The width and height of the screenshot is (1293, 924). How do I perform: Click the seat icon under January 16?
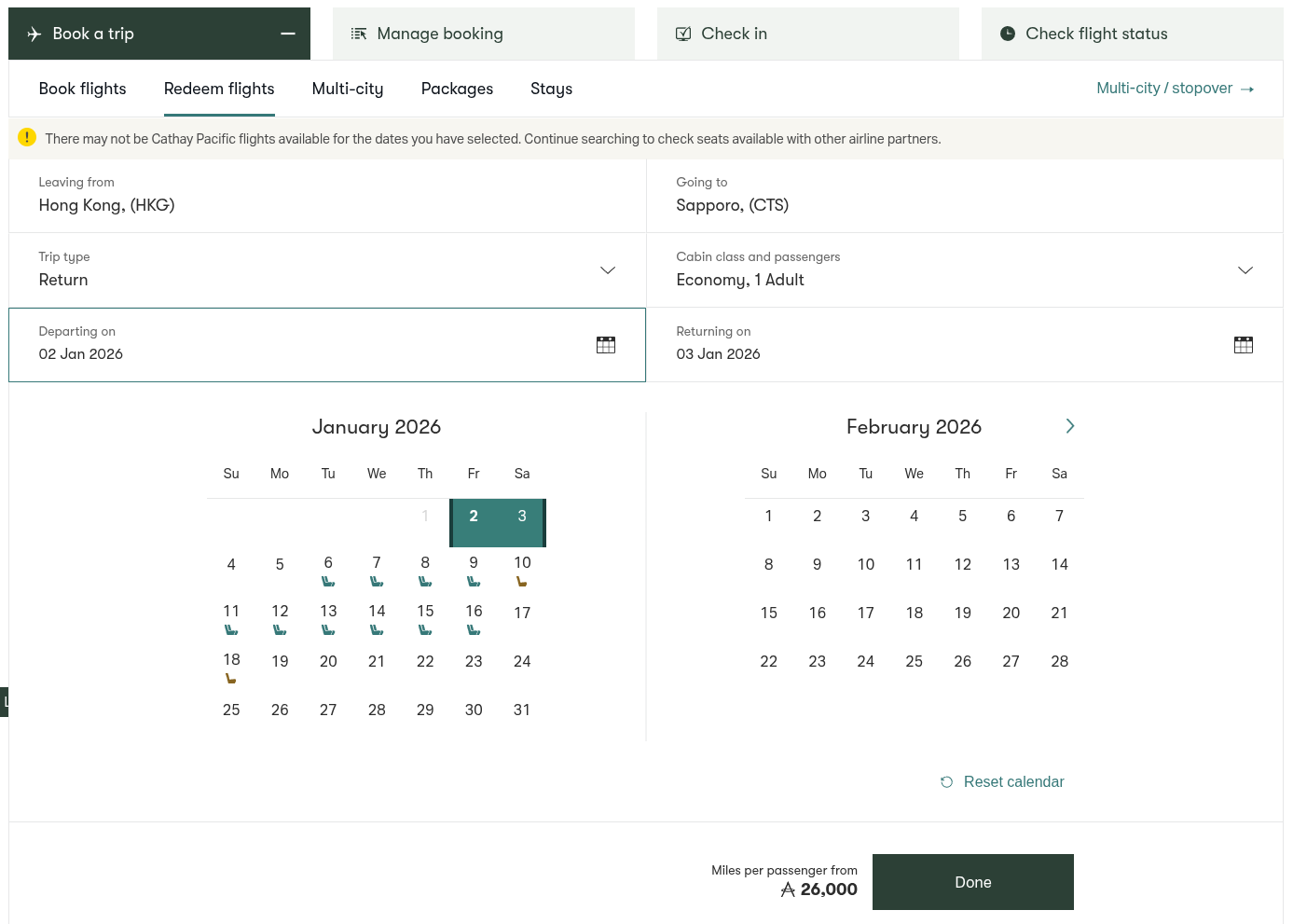click(474, 628)
